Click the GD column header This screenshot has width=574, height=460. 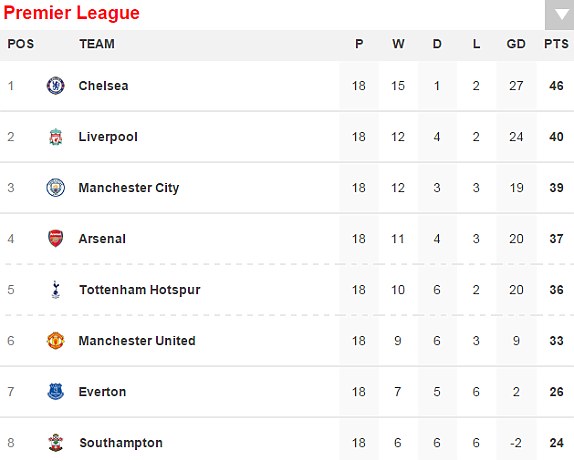516,44
